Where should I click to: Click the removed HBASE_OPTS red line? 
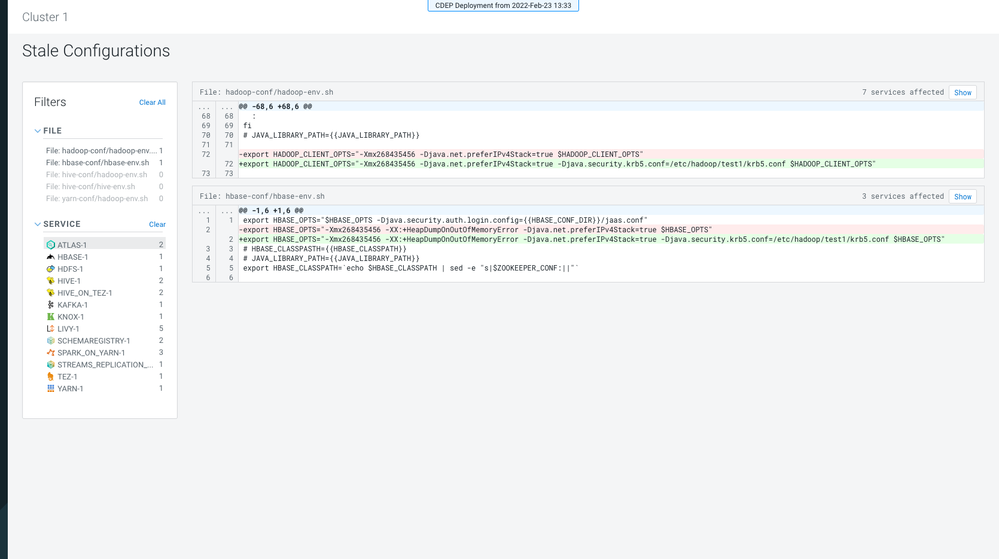tap(611, 230)
